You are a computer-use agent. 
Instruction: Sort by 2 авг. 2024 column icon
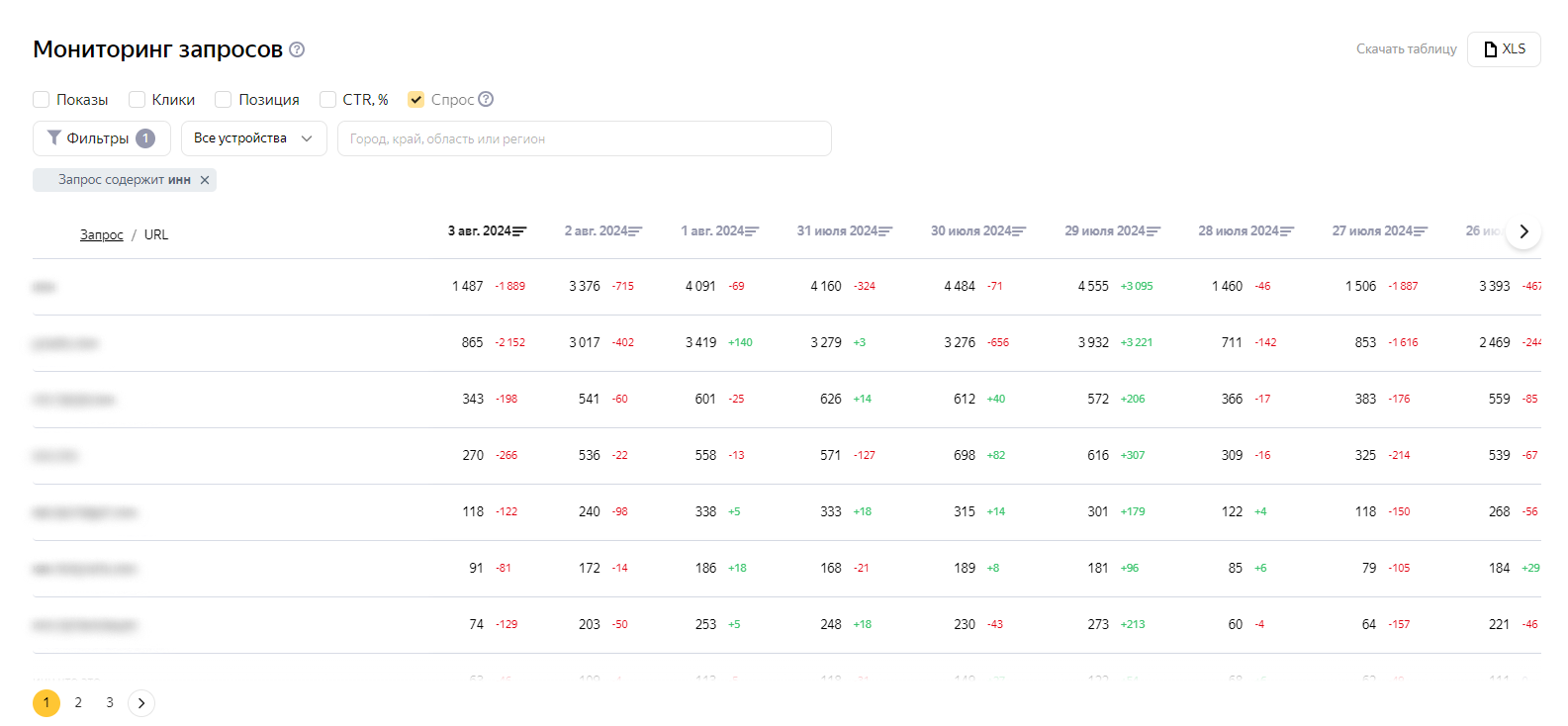(635, 231)
